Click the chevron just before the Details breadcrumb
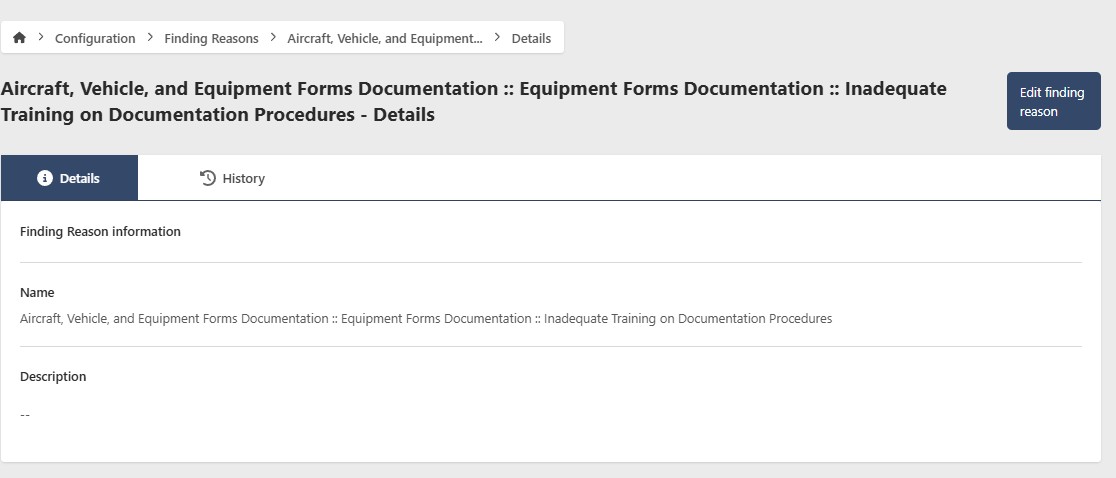 [x=497, y=37]
